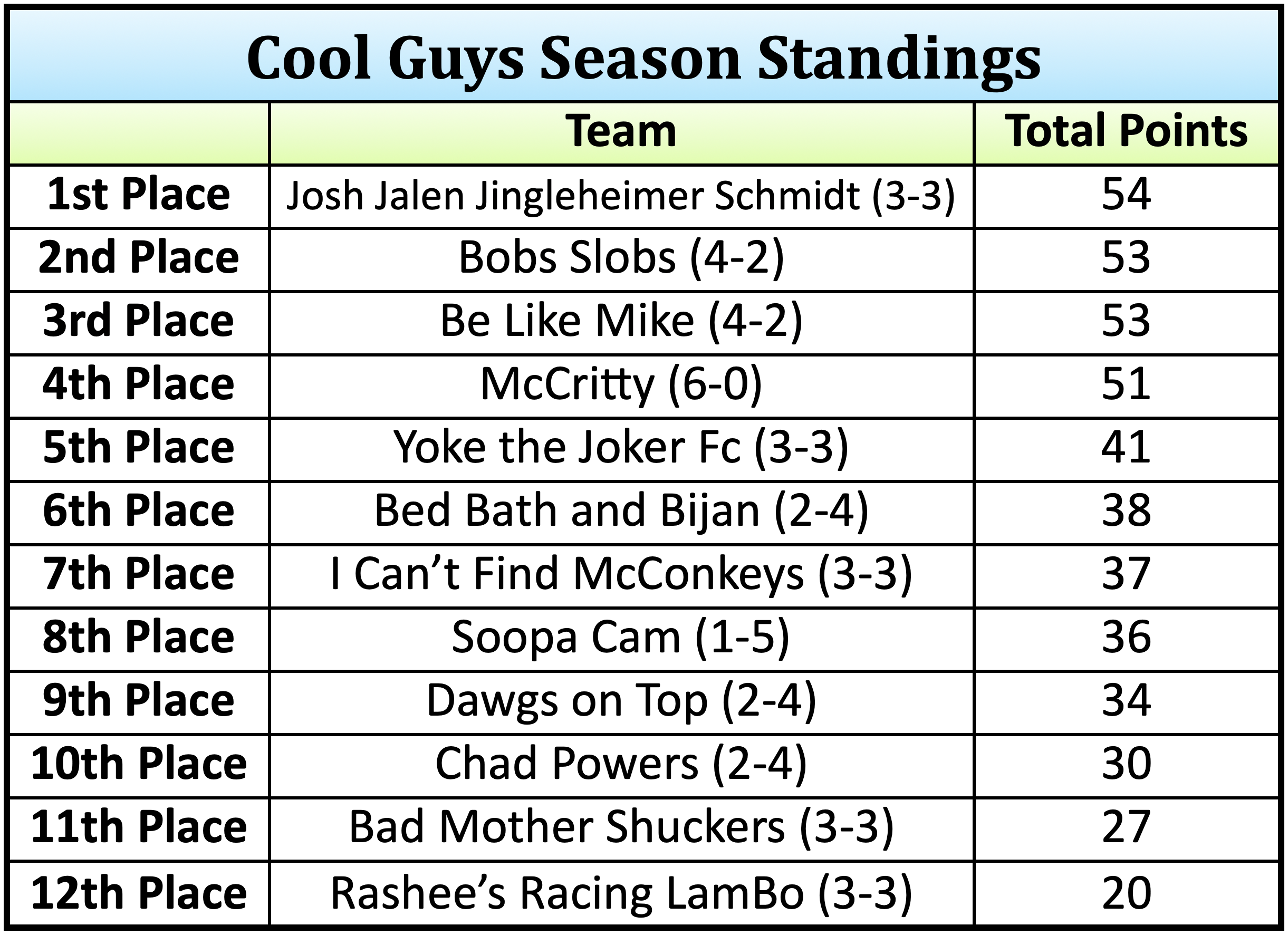Click the Bed Bath and Bijan cell
Viewport: 1288px width, 935px height.
click(621, 511)
